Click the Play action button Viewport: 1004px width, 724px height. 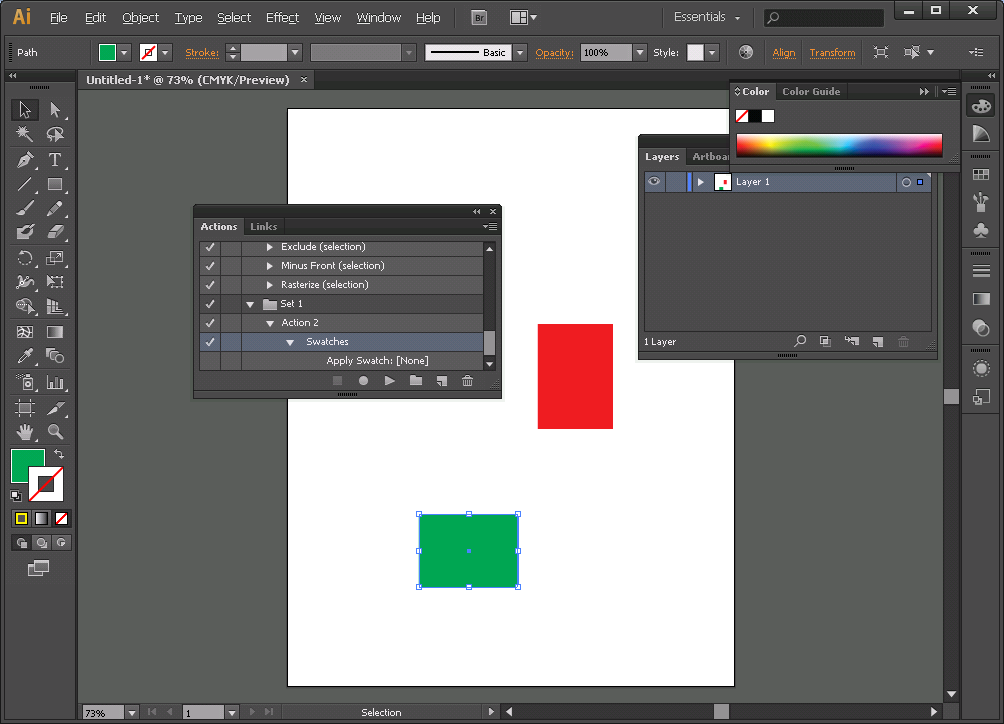390,381
